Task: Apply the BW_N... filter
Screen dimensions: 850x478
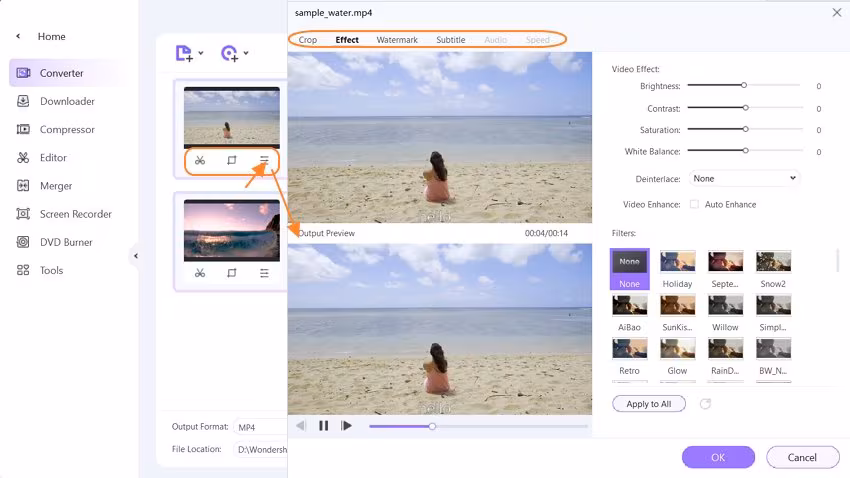Action: 773,356
